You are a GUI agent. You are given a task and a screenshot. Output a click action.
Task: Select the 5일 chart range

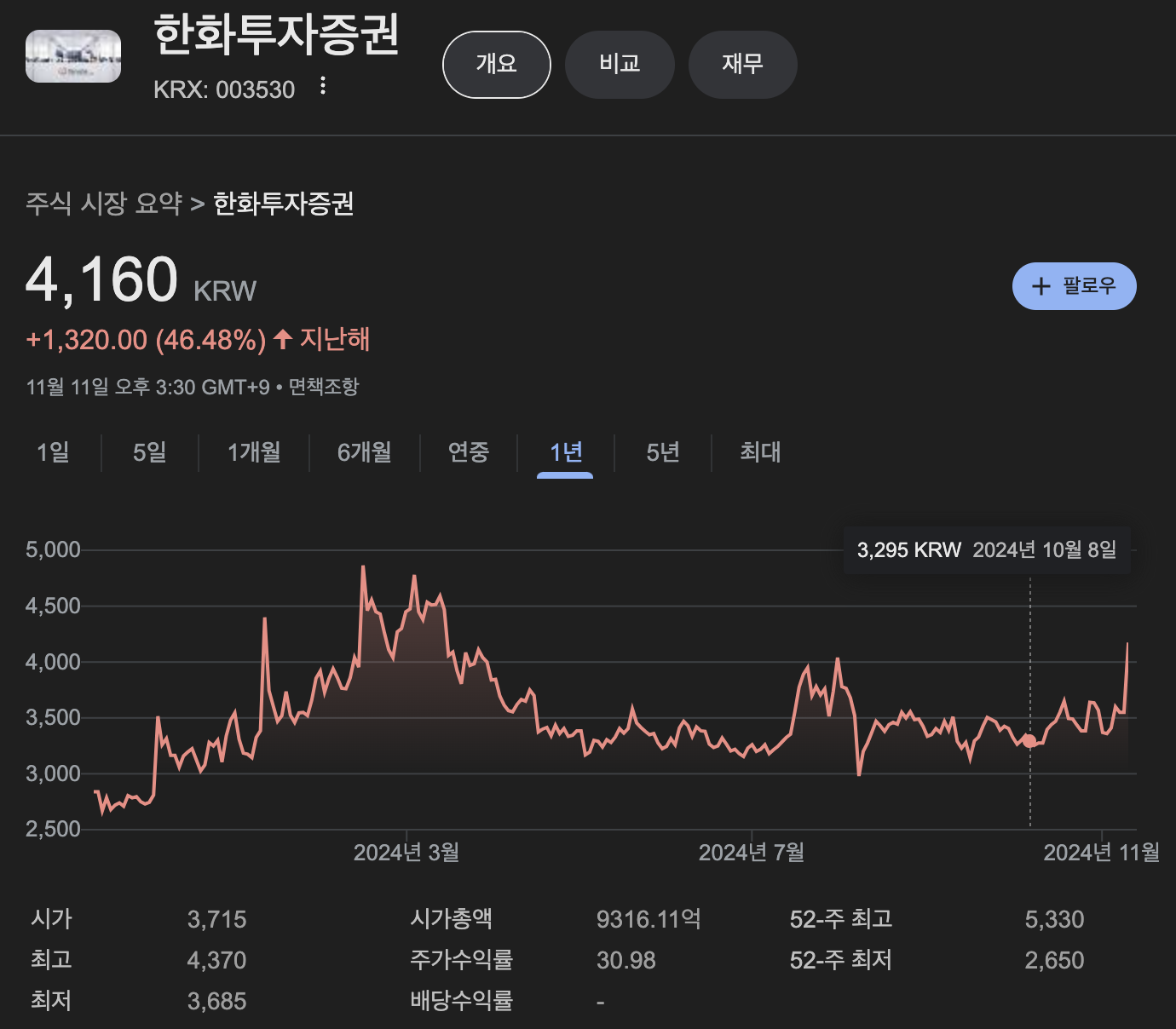tap(150, 452)
